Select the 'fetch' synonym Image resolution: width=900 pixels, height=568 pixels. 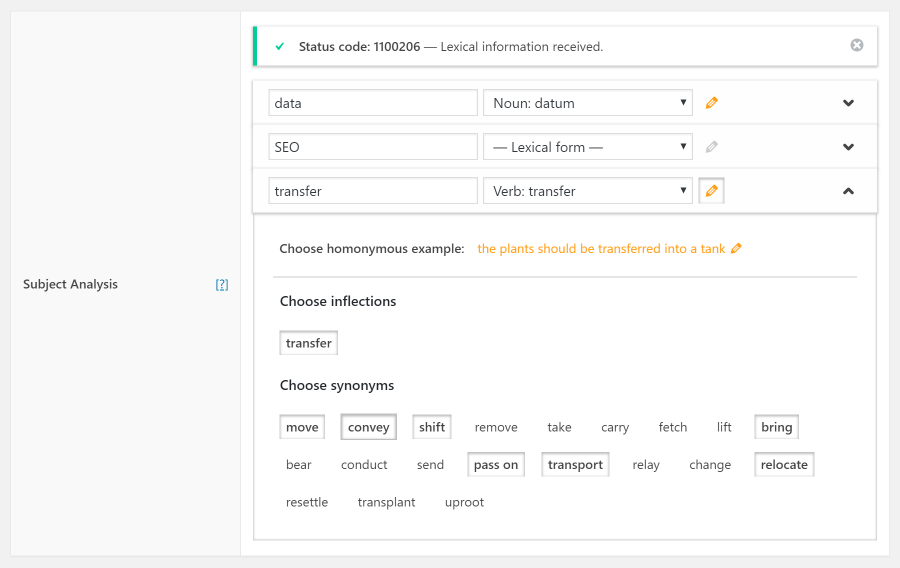coord(673,427)
